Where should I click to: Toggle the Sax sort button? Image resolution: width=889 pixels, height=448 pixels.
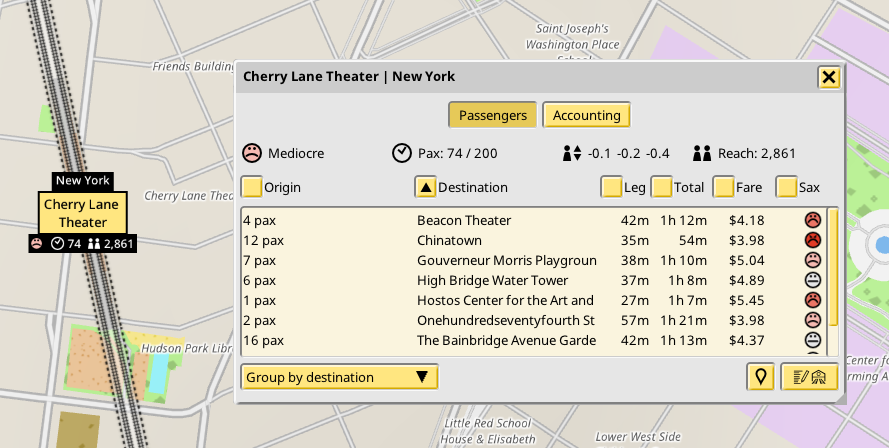787,187
